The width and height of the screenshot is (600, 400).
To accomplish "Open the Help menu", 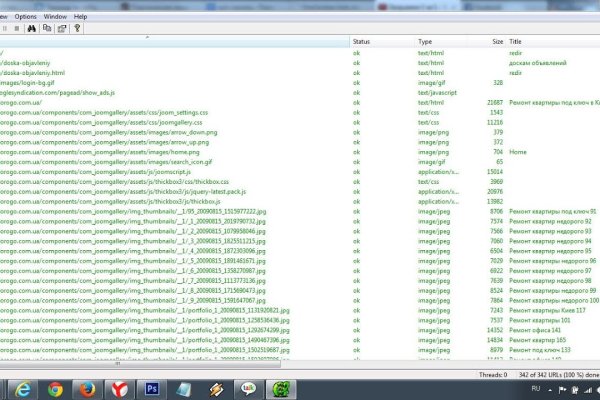I will click(80, 17).
